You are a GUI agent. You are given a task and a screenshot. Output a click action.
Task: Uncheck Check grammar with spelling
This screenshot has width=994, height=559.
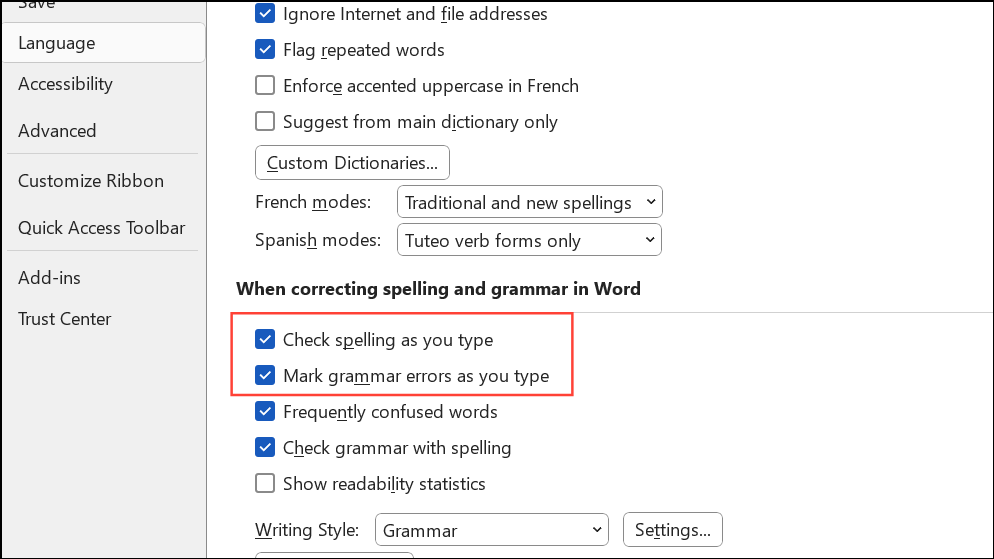coord(265,448)
